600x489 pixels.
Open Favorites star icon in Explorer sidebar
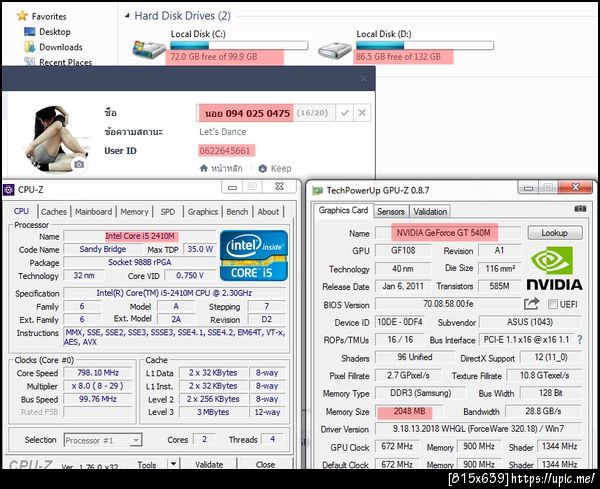tap(22, 16)
